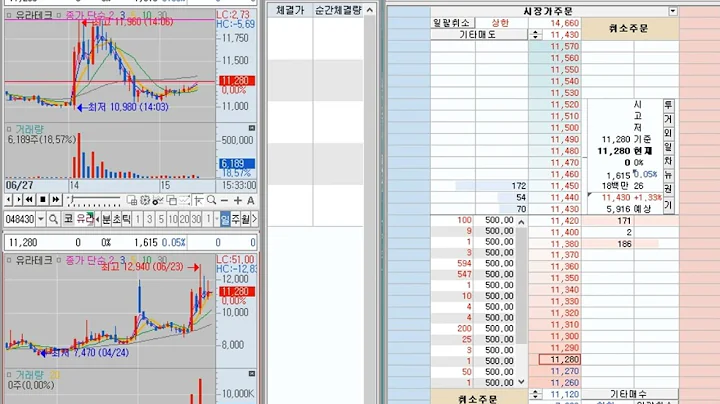Adjust the stepper next to price 11,430
720x404 pixels.
pyautogui.click(x=535, y=34)
